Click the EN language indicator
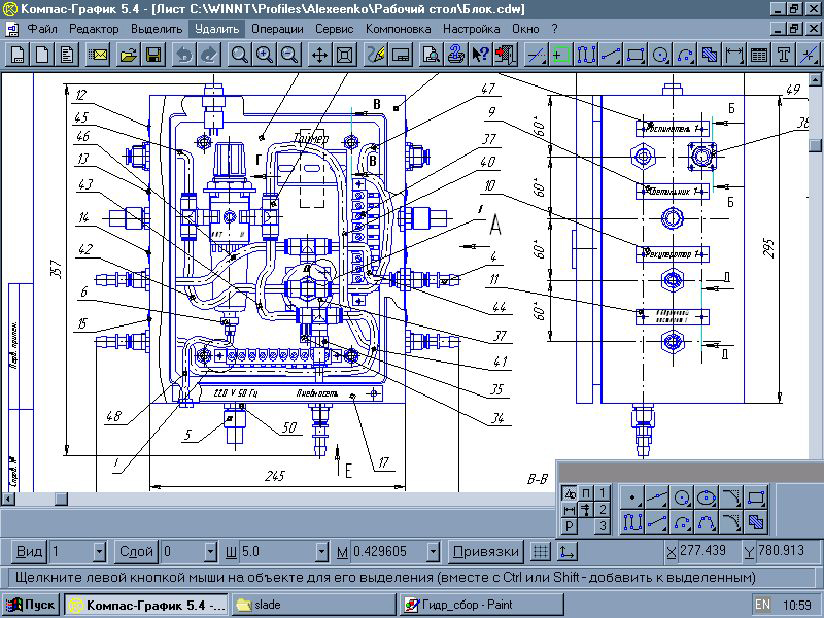Viewport: 824px width, 618px height. 762,605
